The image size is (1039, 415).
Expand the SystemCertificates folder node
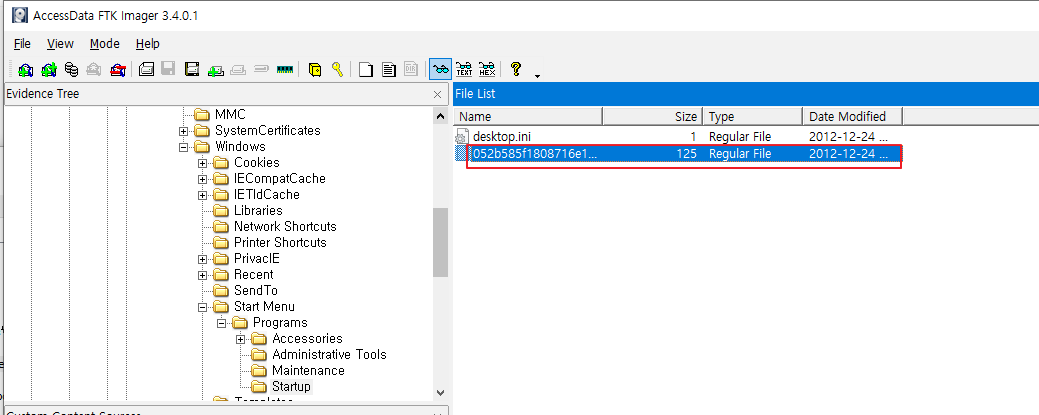point(184,131)
